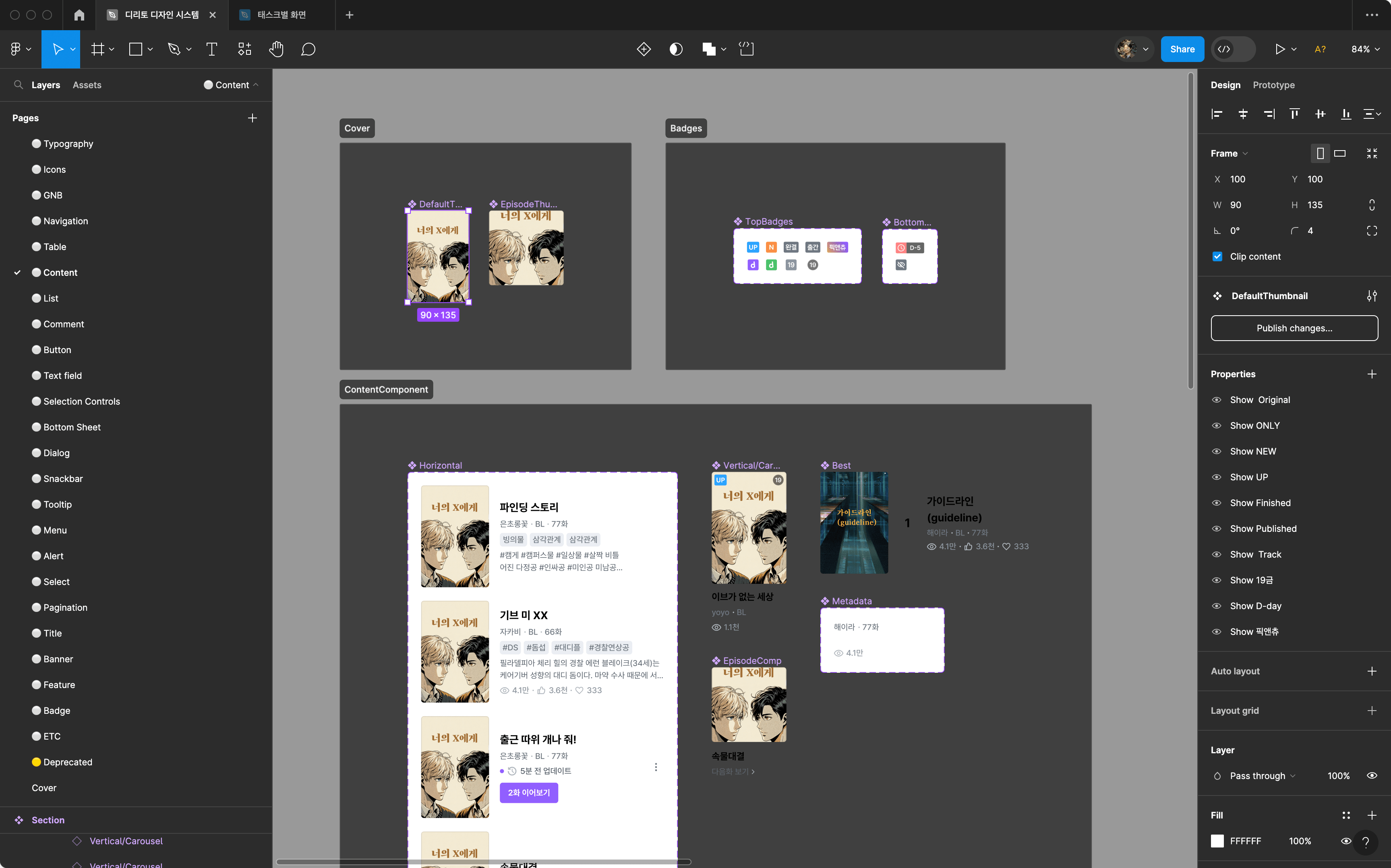Open the zoom level 84% dropdown
The height and width of the screenshot is (868, 1391).
tap(1365, 50)
